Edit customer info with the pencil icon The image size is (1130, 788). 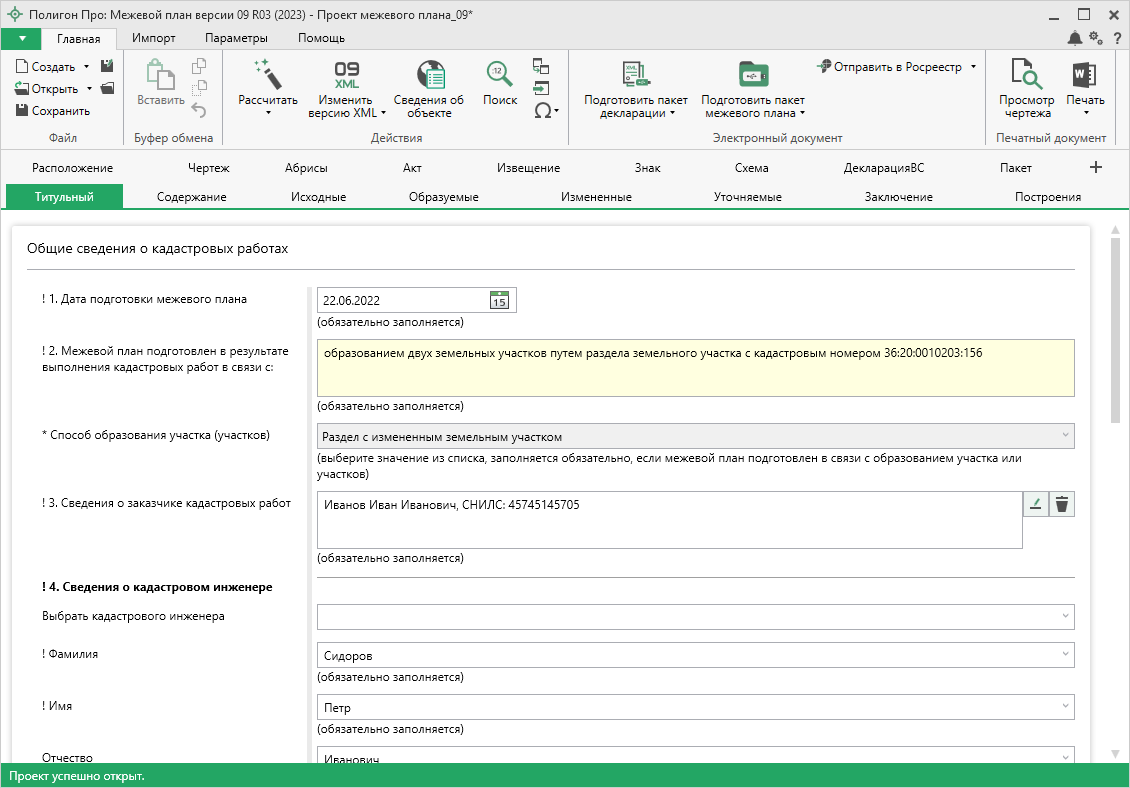1035,505
